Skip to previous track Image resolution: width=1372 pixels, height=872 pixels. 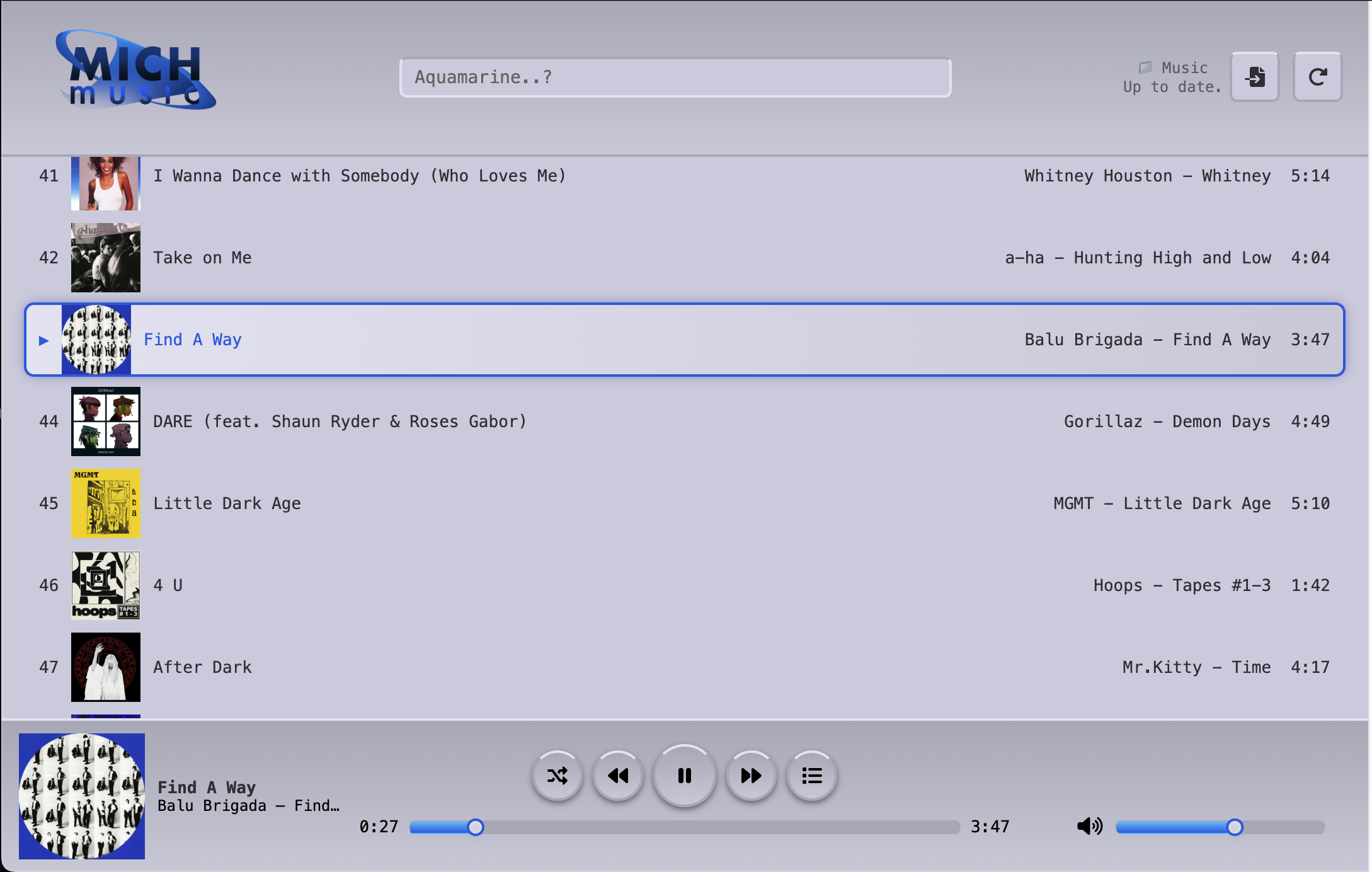click(618, 776)
